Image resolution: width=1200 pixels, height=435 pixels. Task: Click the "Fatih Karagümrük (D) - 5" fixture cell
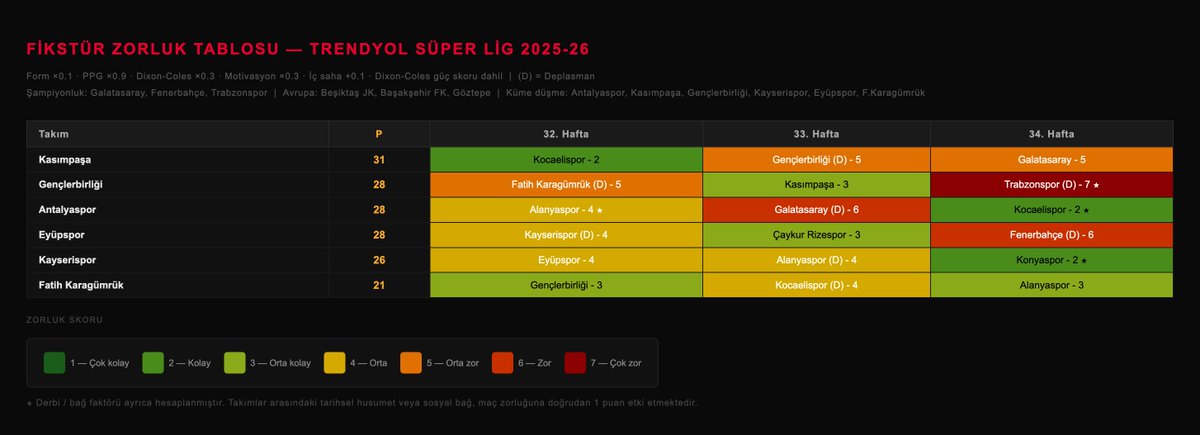pyautogui.click(x=566, y=185)
